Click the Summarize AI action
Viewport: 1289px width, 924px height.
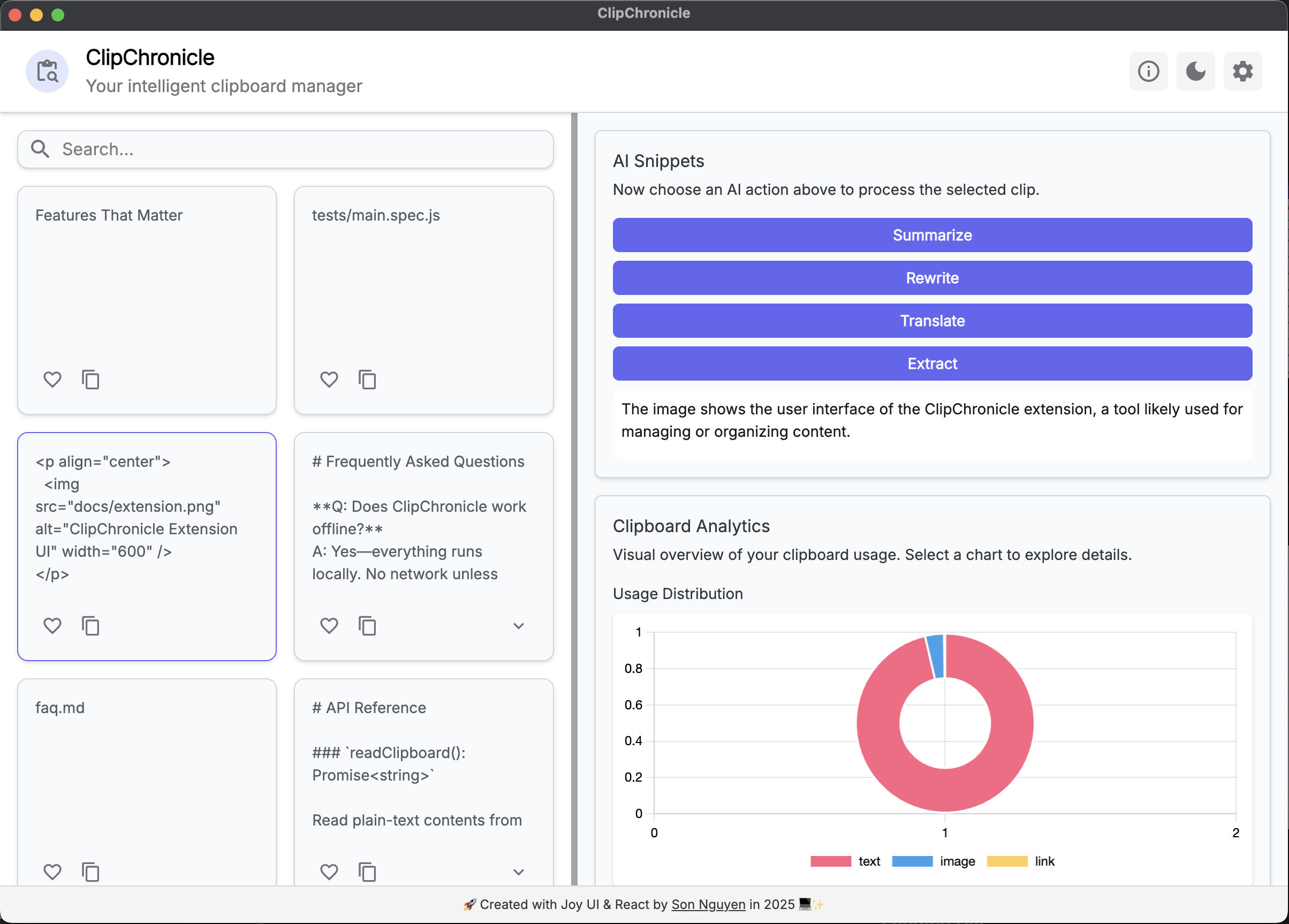932,234
